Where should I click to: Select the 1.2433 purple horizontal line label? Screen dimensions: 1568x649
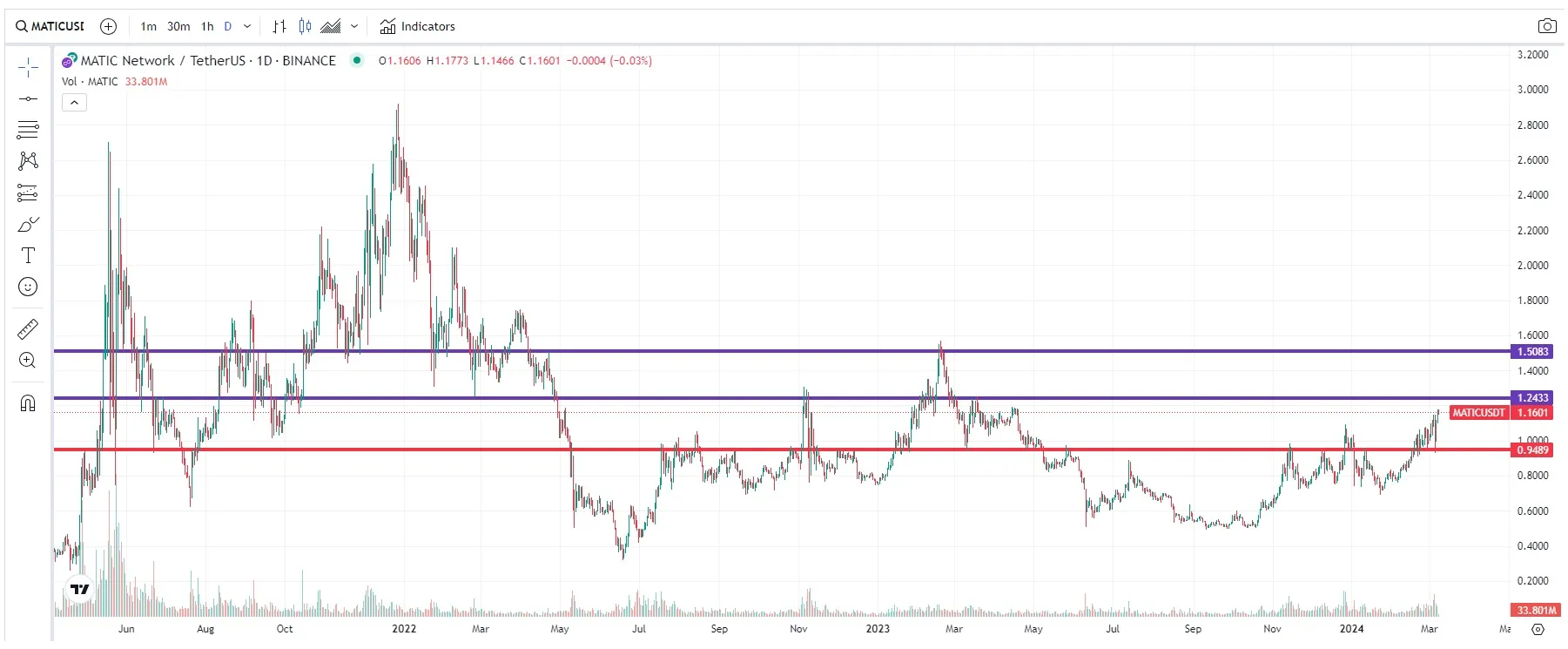point(1532,398)
